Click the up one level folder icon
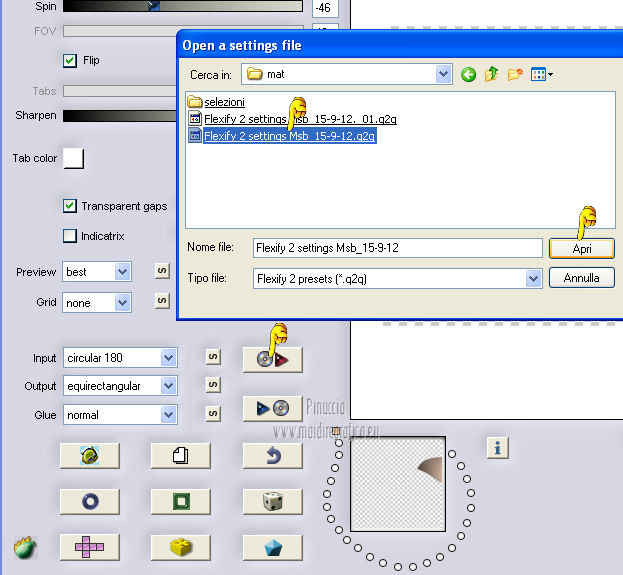This screenshot has width=623, height=575. (x=491, y=74)
